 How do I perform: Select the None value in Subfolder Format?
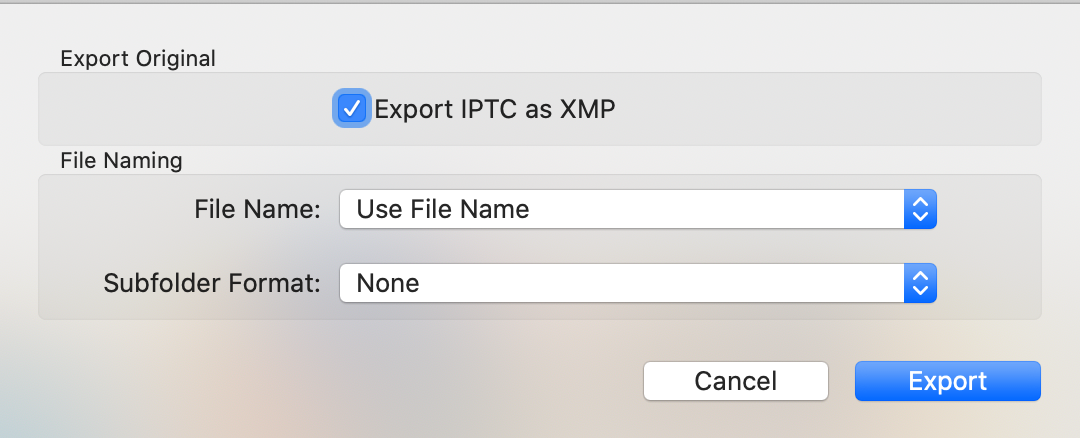[x=388, y=283]
